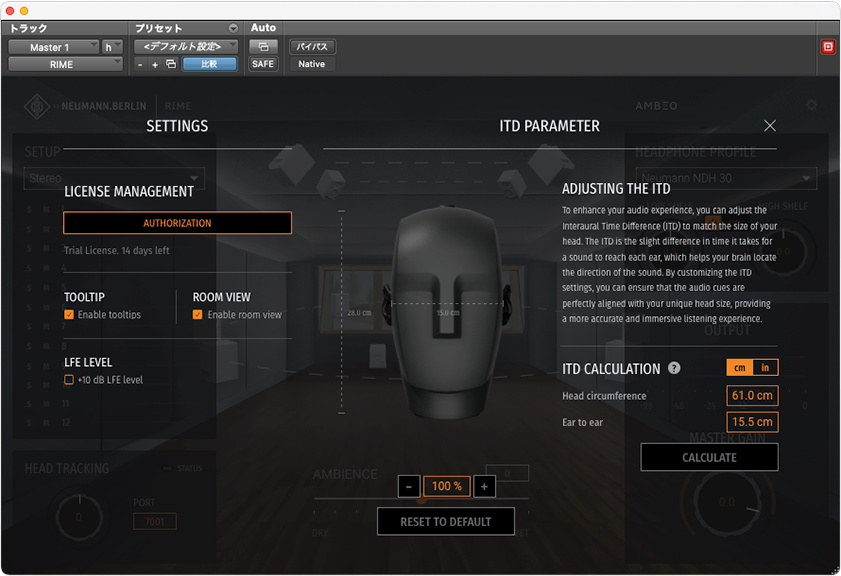Viewport: 841px width, 576px height.
Task: Increase the percentage with the plus stepper
Action: click(484, 486)
